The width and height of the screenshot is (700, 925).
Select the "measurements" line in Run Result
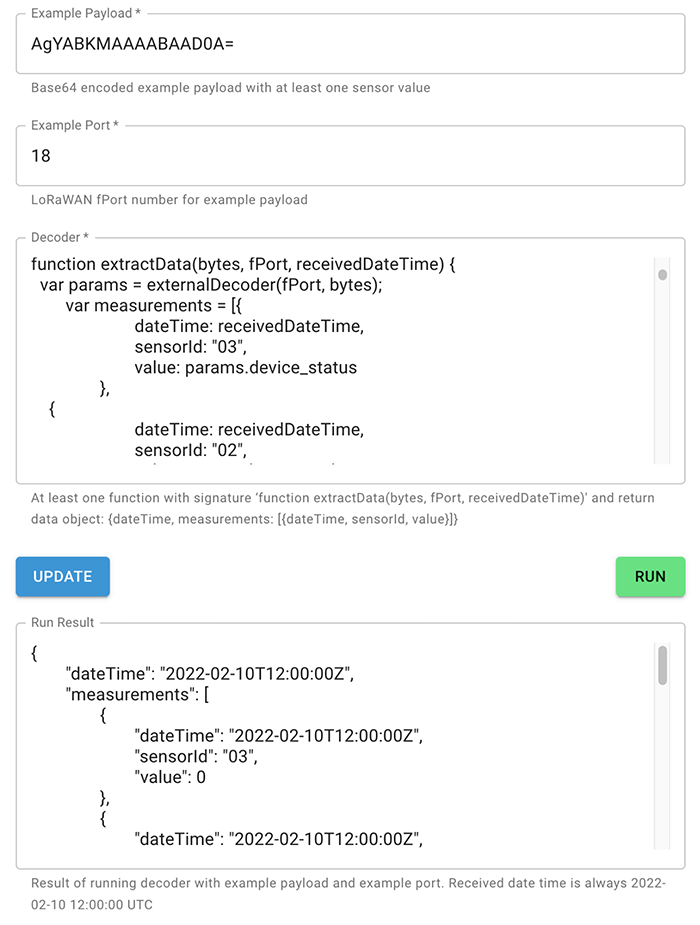point(135,694)
